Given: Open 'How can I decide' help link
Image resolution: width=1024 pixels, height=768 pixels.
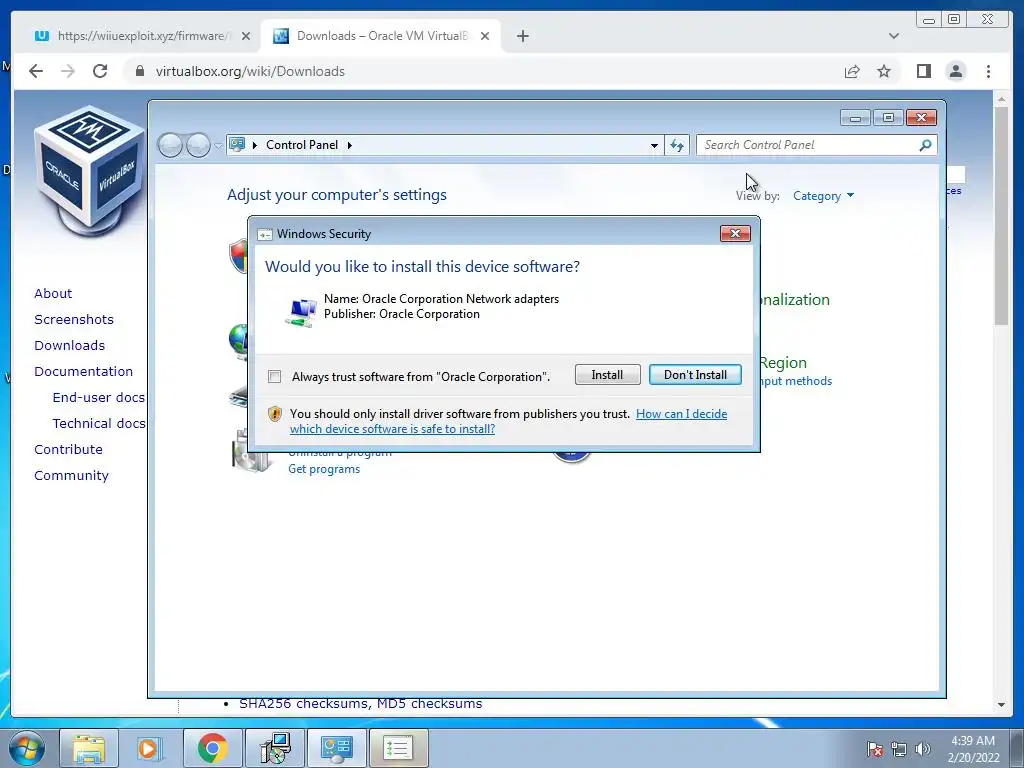Looking at the screenshot, I should [x=681, y=413].
